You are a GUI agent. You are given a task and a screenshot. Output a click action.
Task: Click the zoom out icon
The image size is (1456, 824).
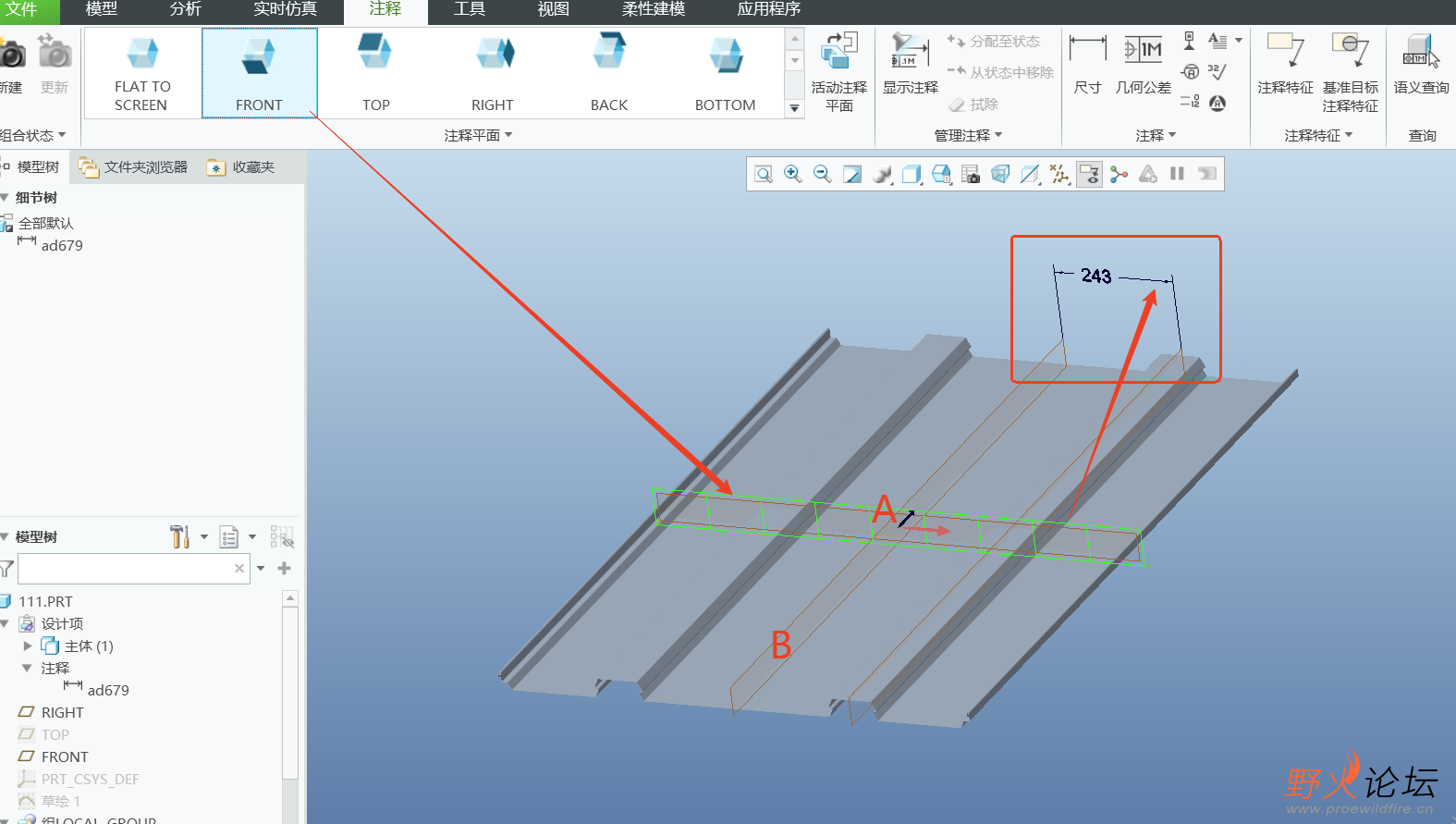pos(823,174)
